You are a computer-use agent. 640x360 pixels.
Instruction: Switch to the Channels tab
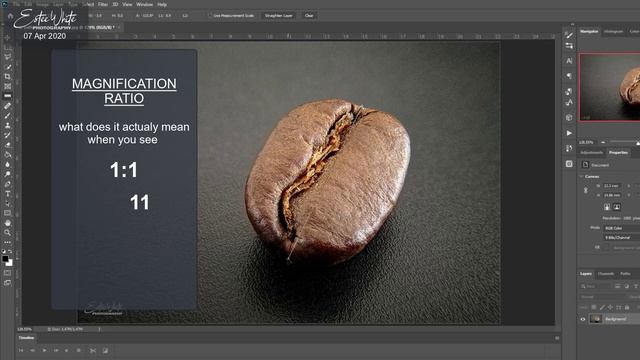coord(606,274)
